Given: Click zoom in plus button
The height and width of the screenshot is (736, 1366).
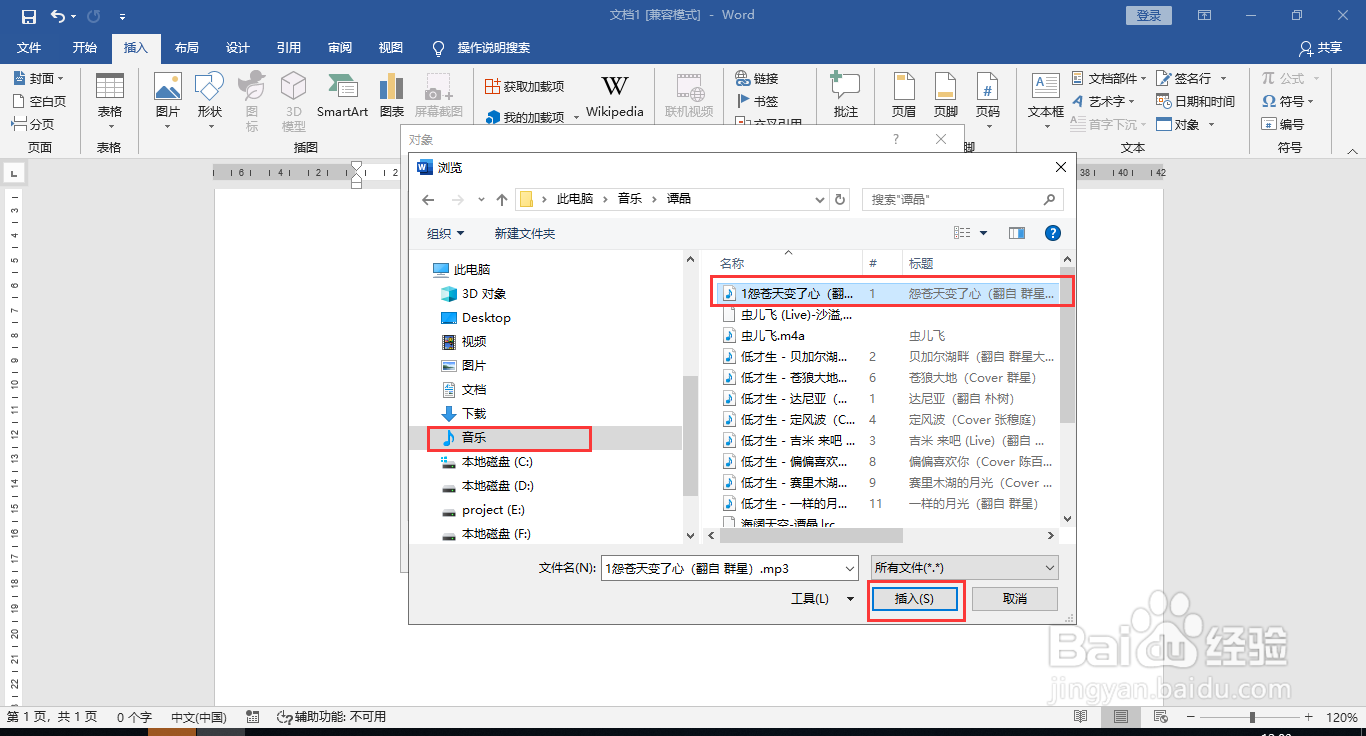Looking at the screenshot, I should click(1308, 717).
